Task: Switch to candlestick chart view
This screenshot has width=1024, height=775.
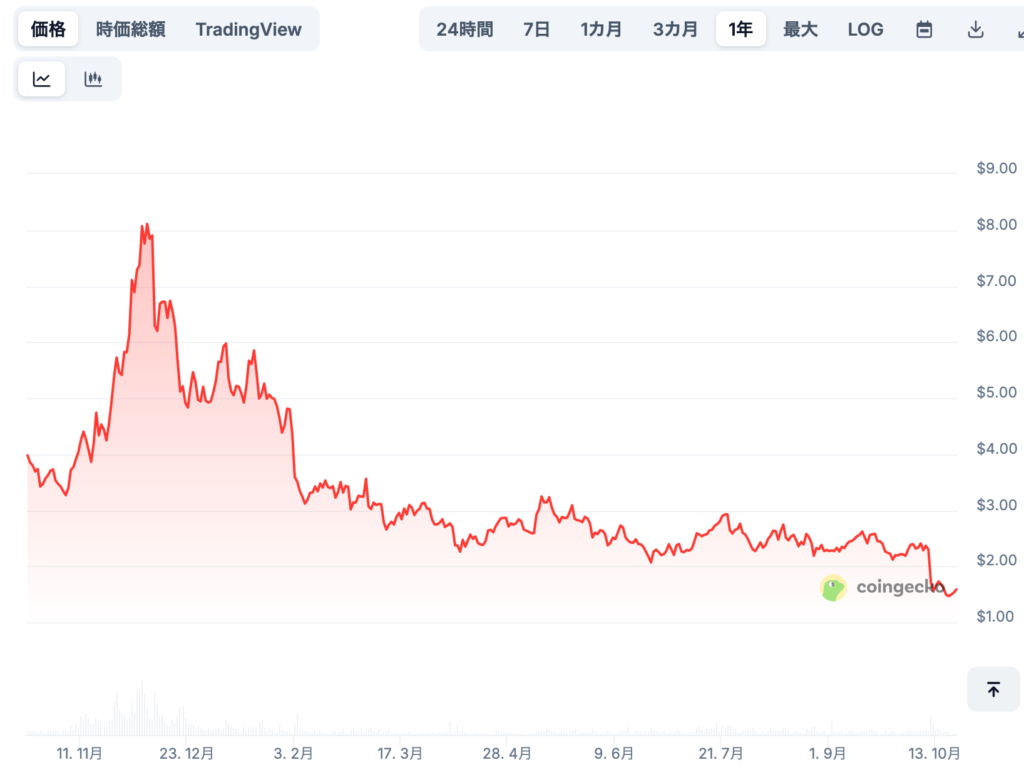Action: tap(93, 80)
